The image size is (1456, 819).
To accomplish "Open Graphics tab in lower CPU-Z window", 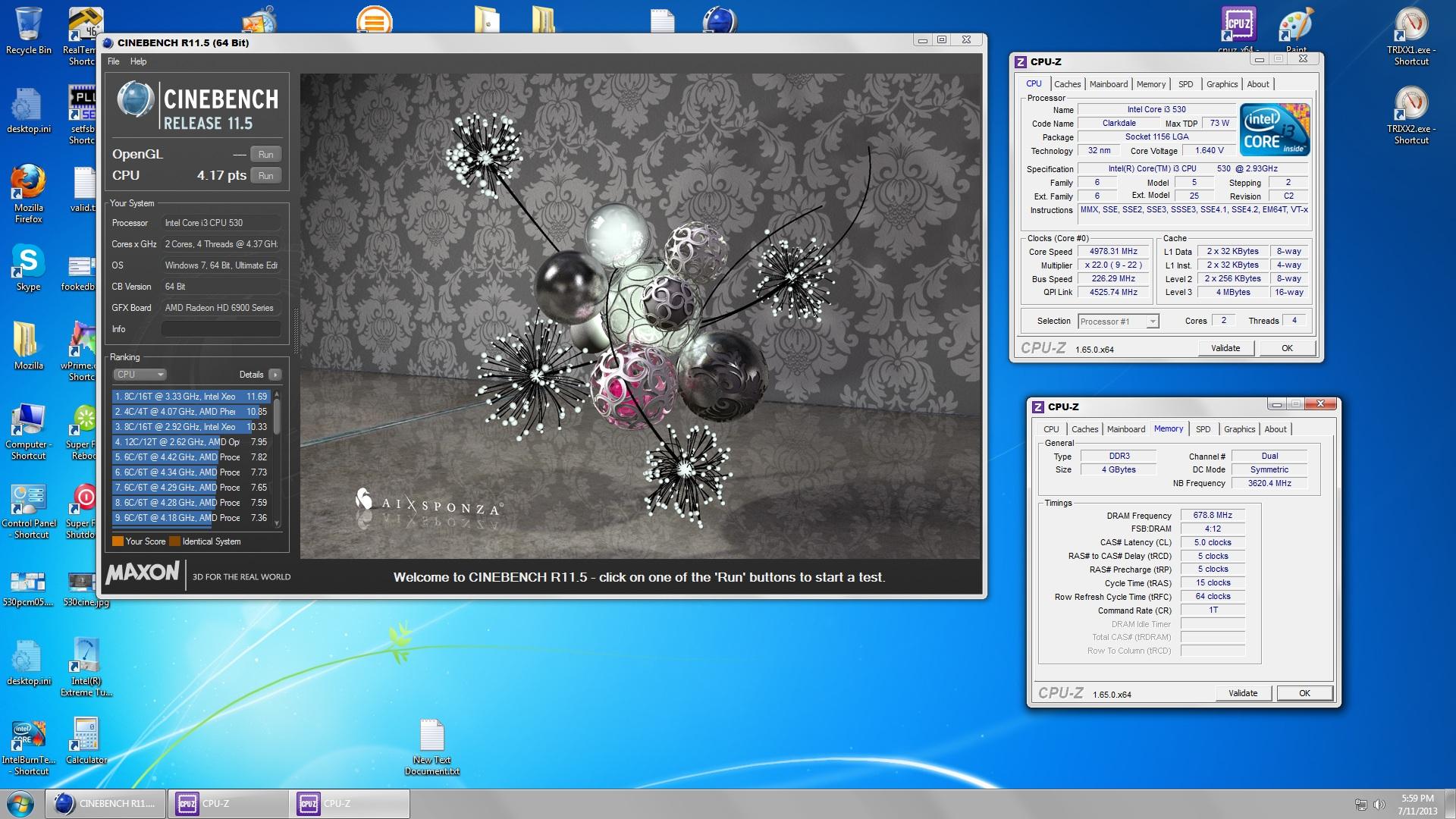I will (1239, 429).
